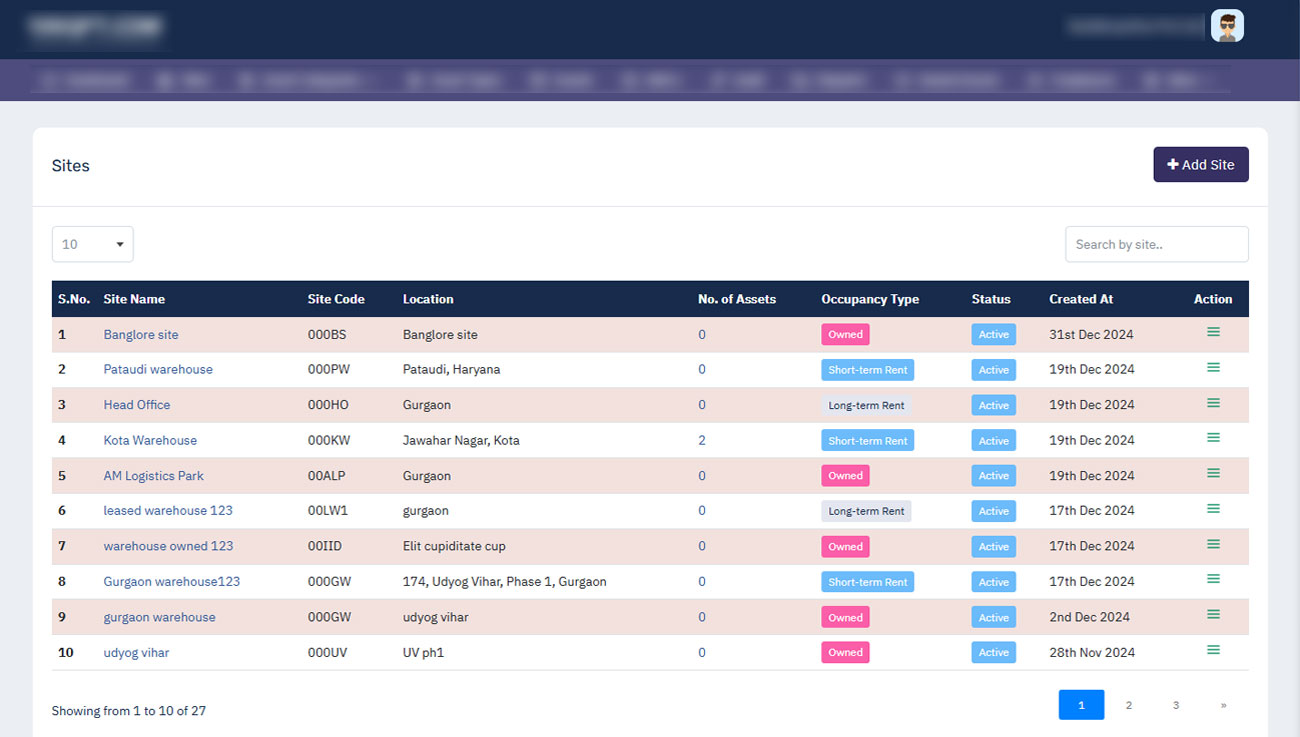The height and width of the screenshot is (737, 1300).
Task: Go to page 3 of sites
Action: click(1175, 705)
